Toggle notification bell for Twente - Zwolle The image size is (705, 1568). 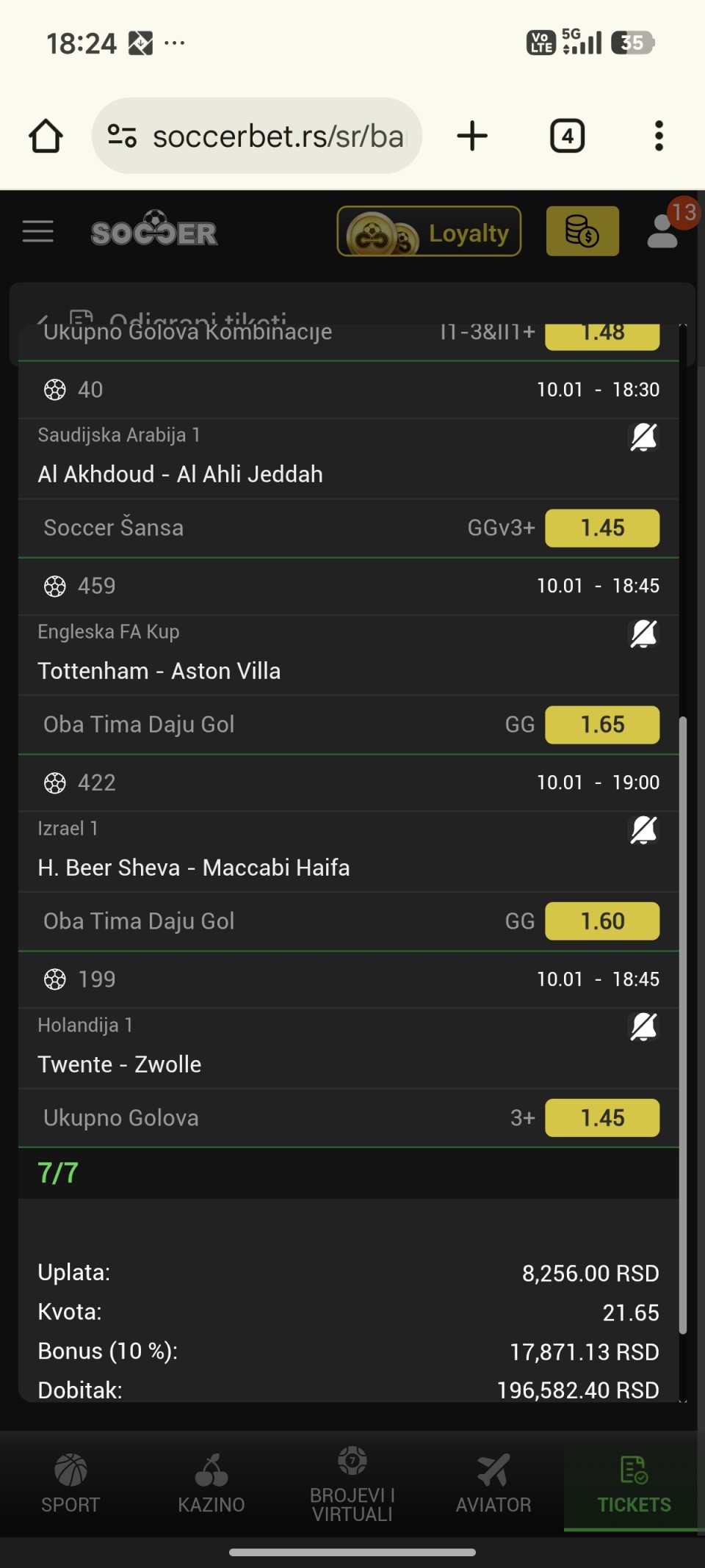[643, 1028]
